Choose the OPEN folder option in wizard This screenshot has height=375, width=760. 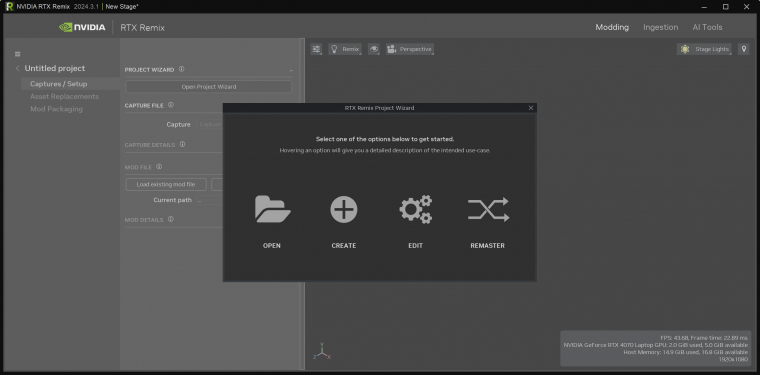coord(272,221)
